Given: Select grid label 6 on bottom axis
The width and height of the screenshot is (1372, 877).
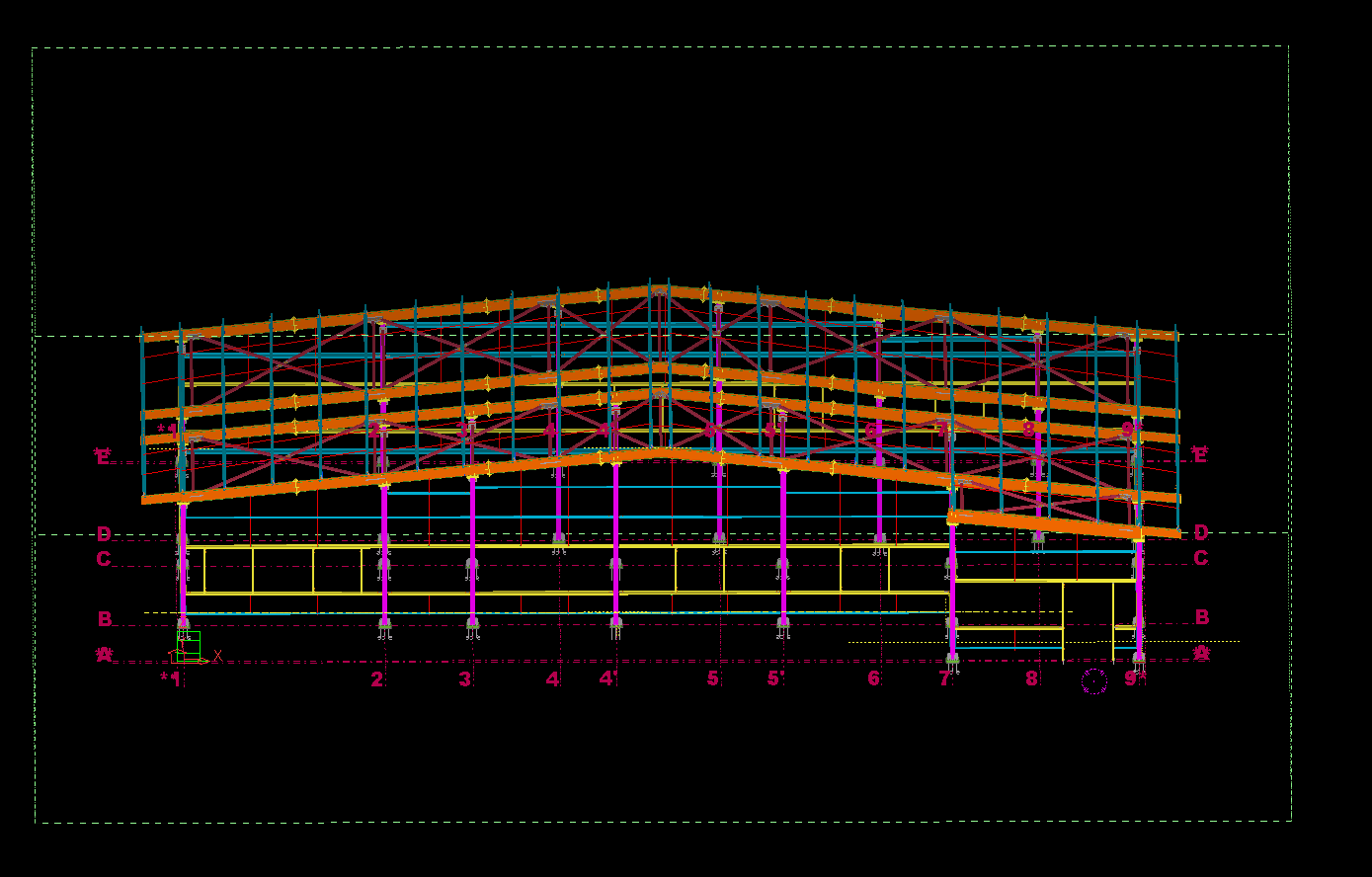Looking at the screenshot, I should click(x=873, y=678).
